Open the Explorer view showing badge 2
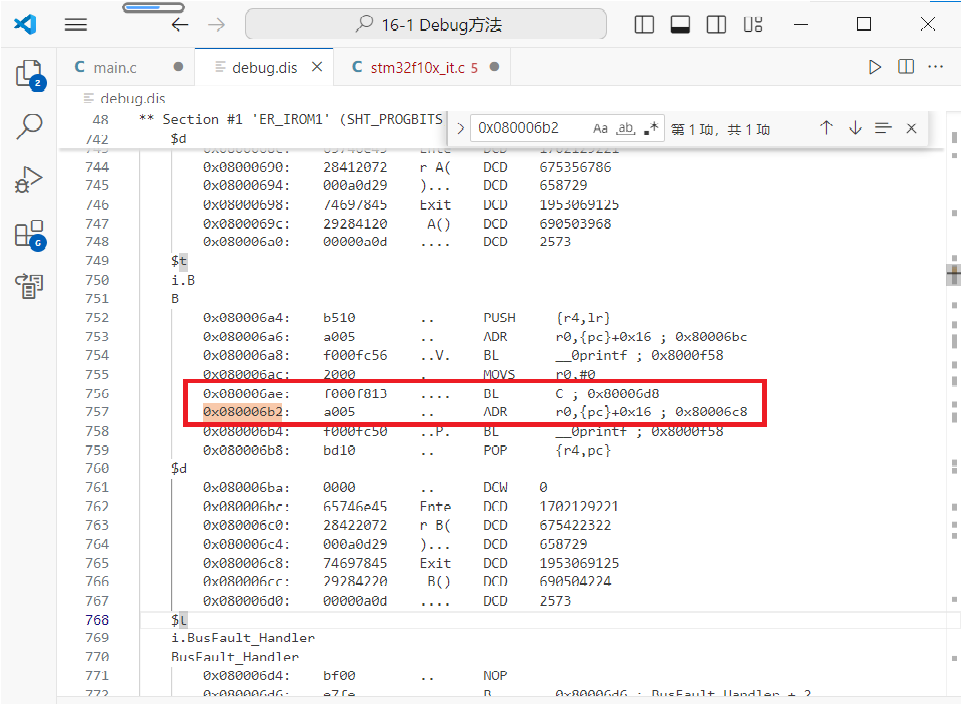Viewport: 964px width, 704px height. click(29, 75)
